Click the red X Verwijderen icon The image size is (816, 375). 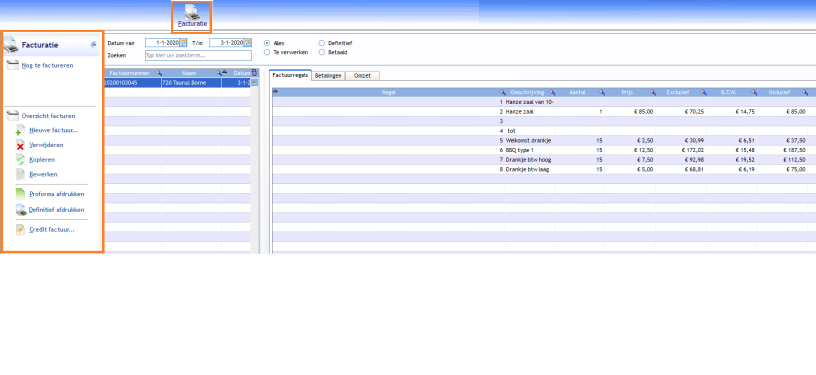pyautogui.click(x=20, y=146)
